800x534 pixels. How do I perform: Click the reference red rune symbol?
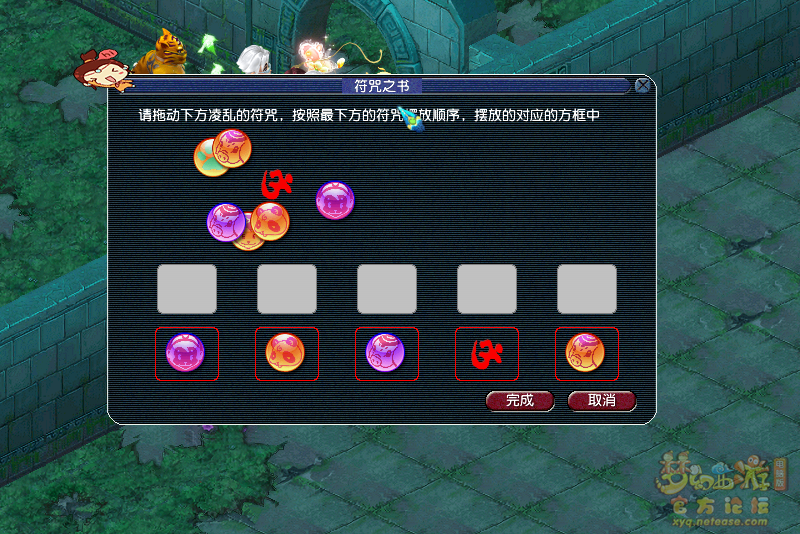click(487, 353)
